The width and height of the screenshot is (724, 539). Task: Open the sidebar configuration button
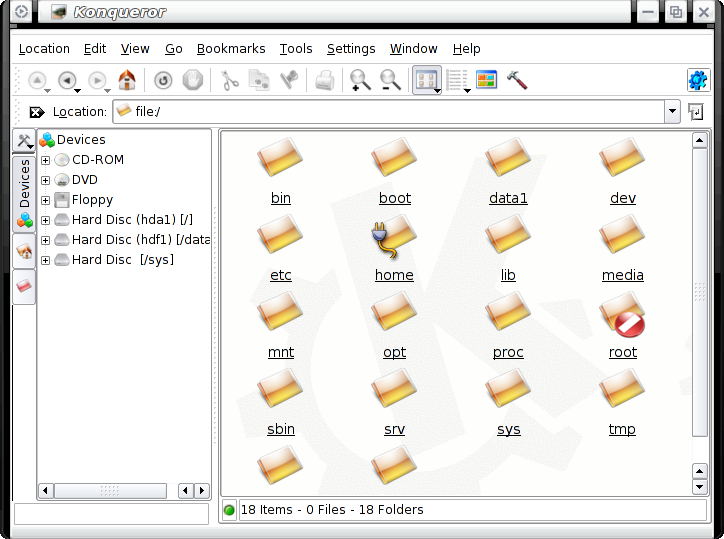pyautogui.click(x=24, y=140)
